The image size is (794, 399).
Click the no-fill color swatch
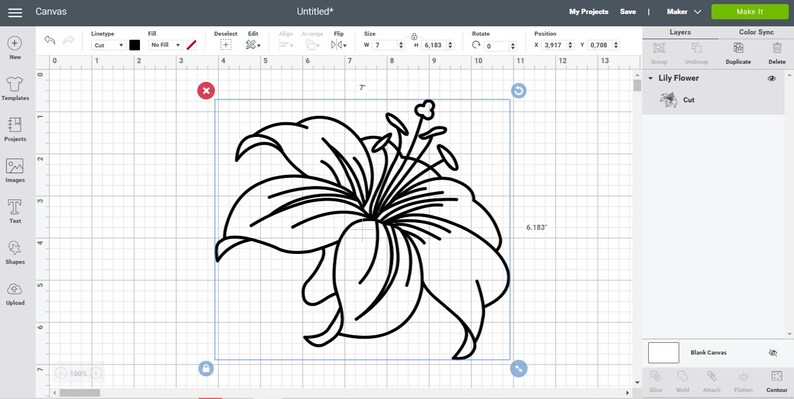[191, 45]
